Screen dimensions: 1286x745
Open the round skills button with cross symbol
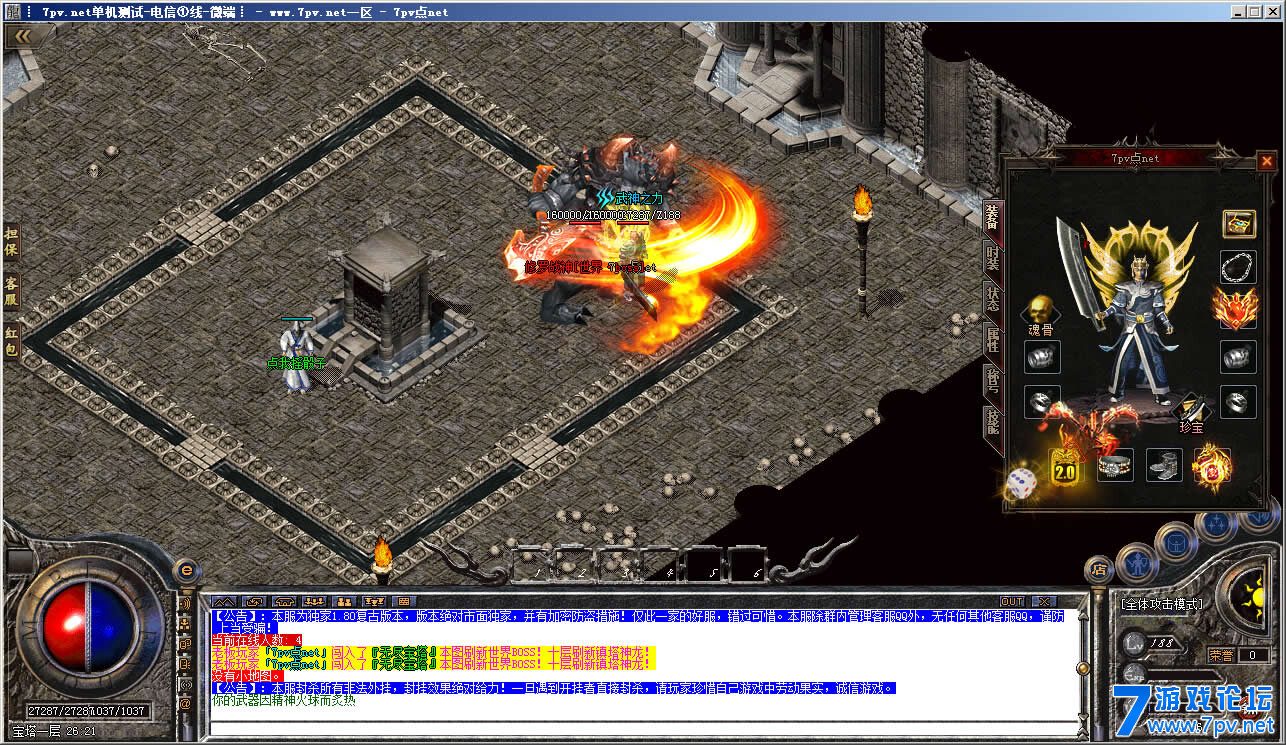click(1217, 524)
